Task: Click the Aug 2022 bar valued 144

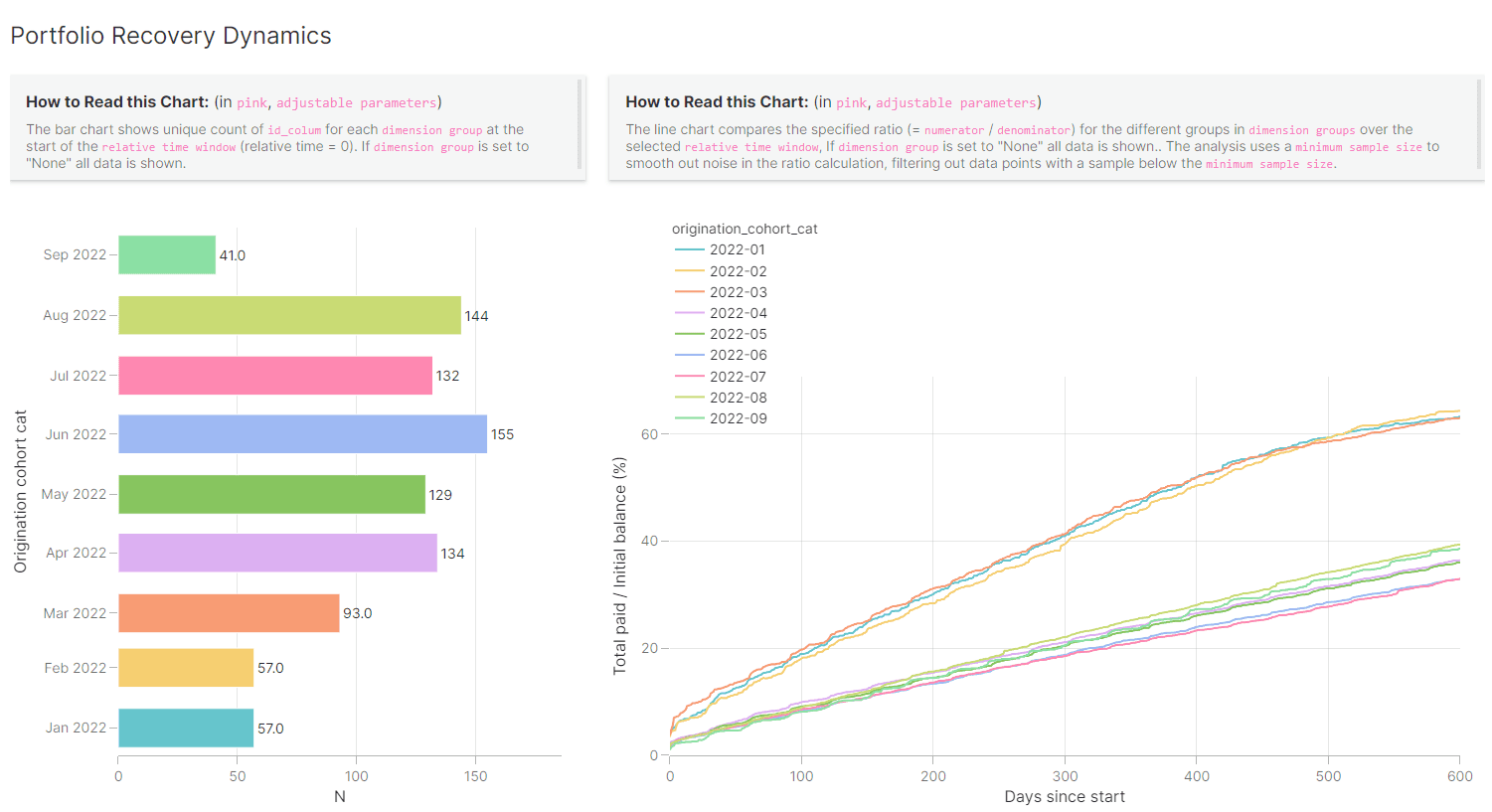Action: pos(289,315)
